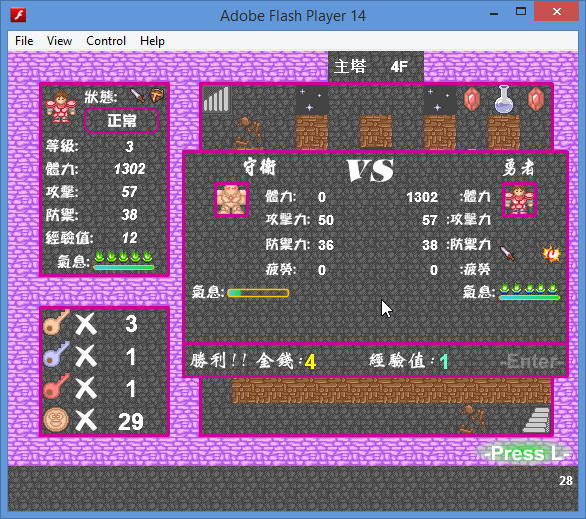Open the View menu
586x519 pixels.
click(59, 41)
